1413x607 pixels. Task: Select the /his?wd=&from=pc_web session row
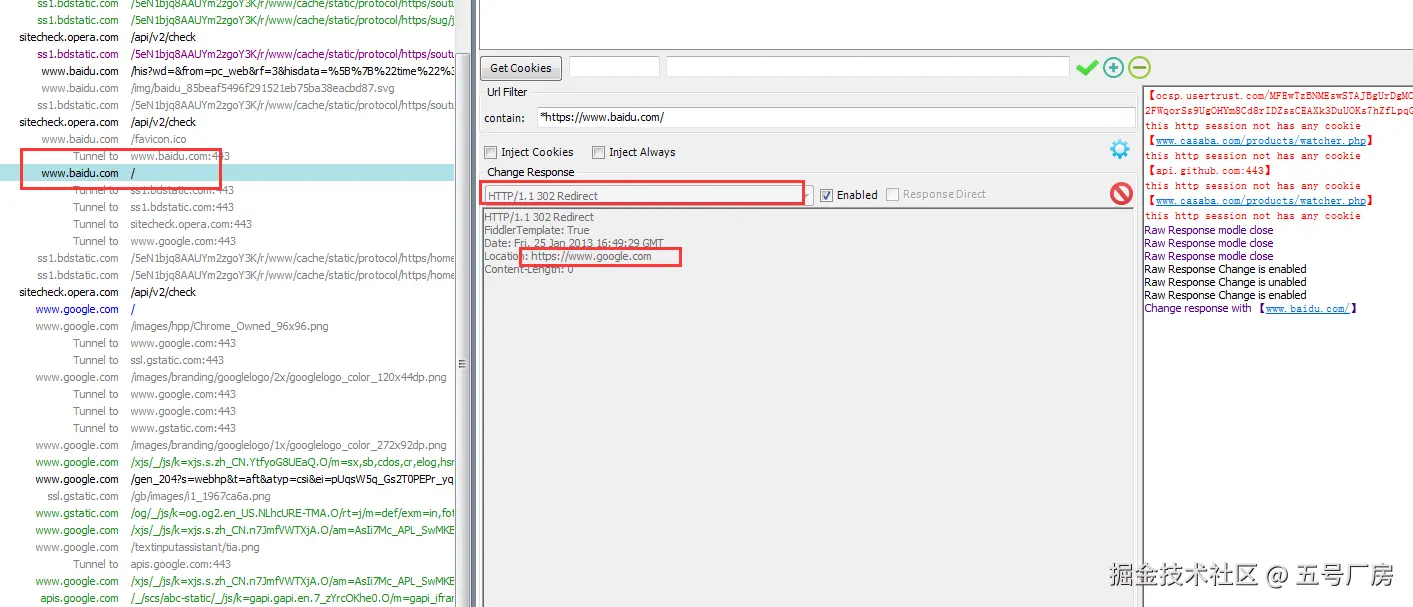pos(227,71)
